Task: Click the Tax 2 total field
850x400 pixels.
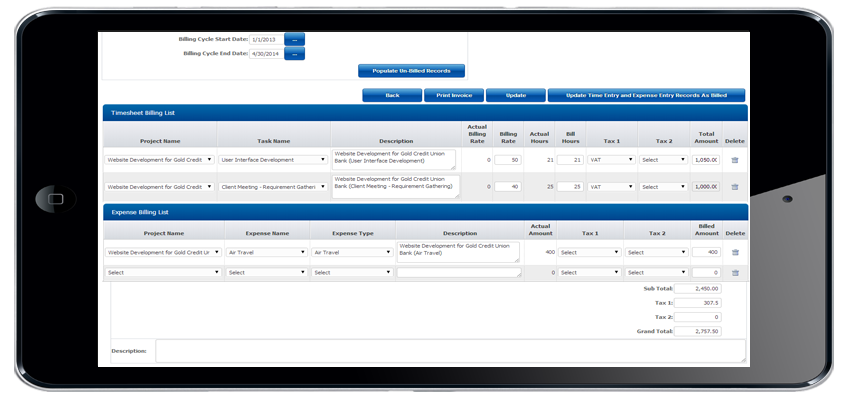Action: (698, 317)
